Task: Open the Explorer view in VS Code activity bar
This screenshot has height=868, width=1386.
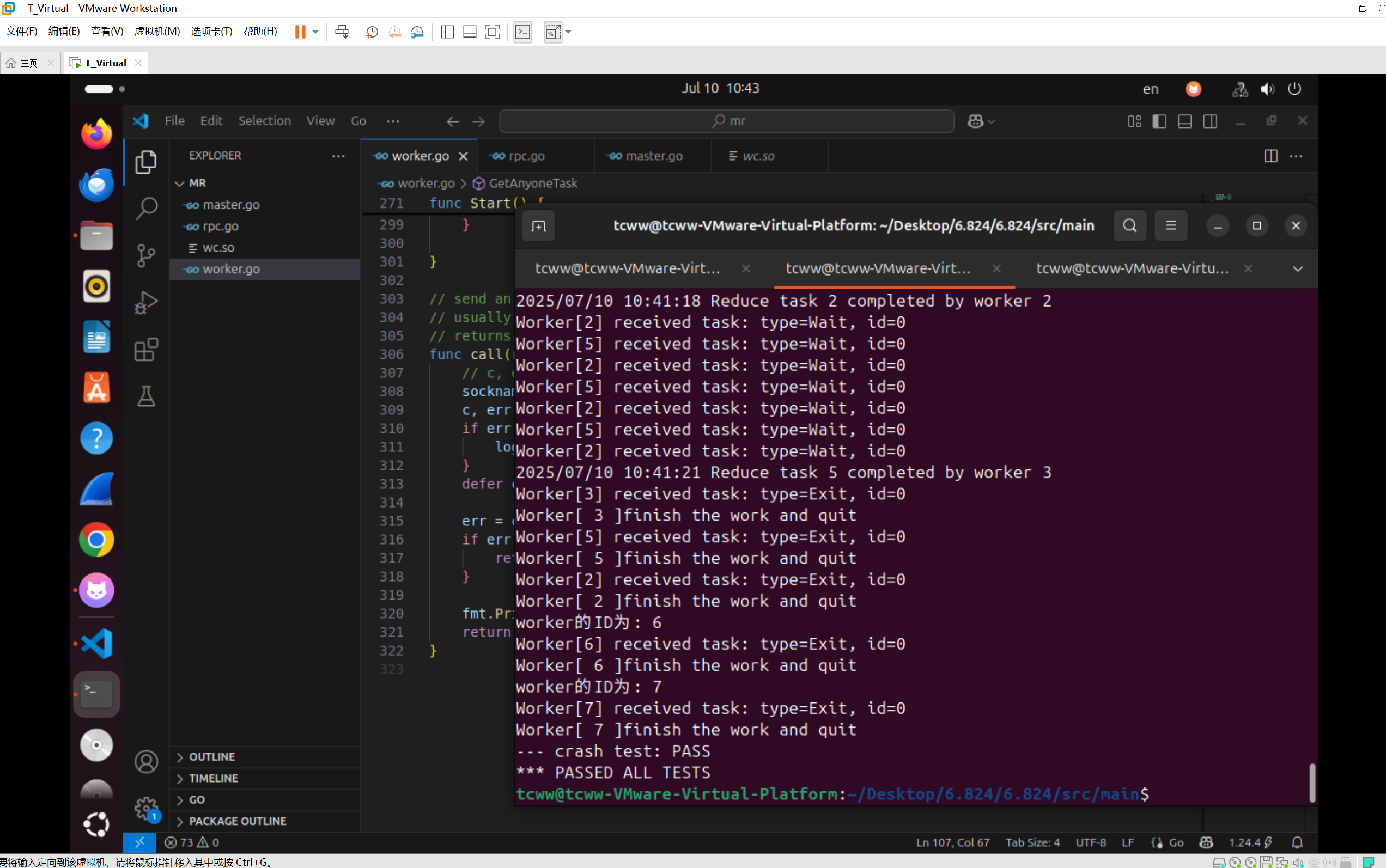Action: click(146, 162)
